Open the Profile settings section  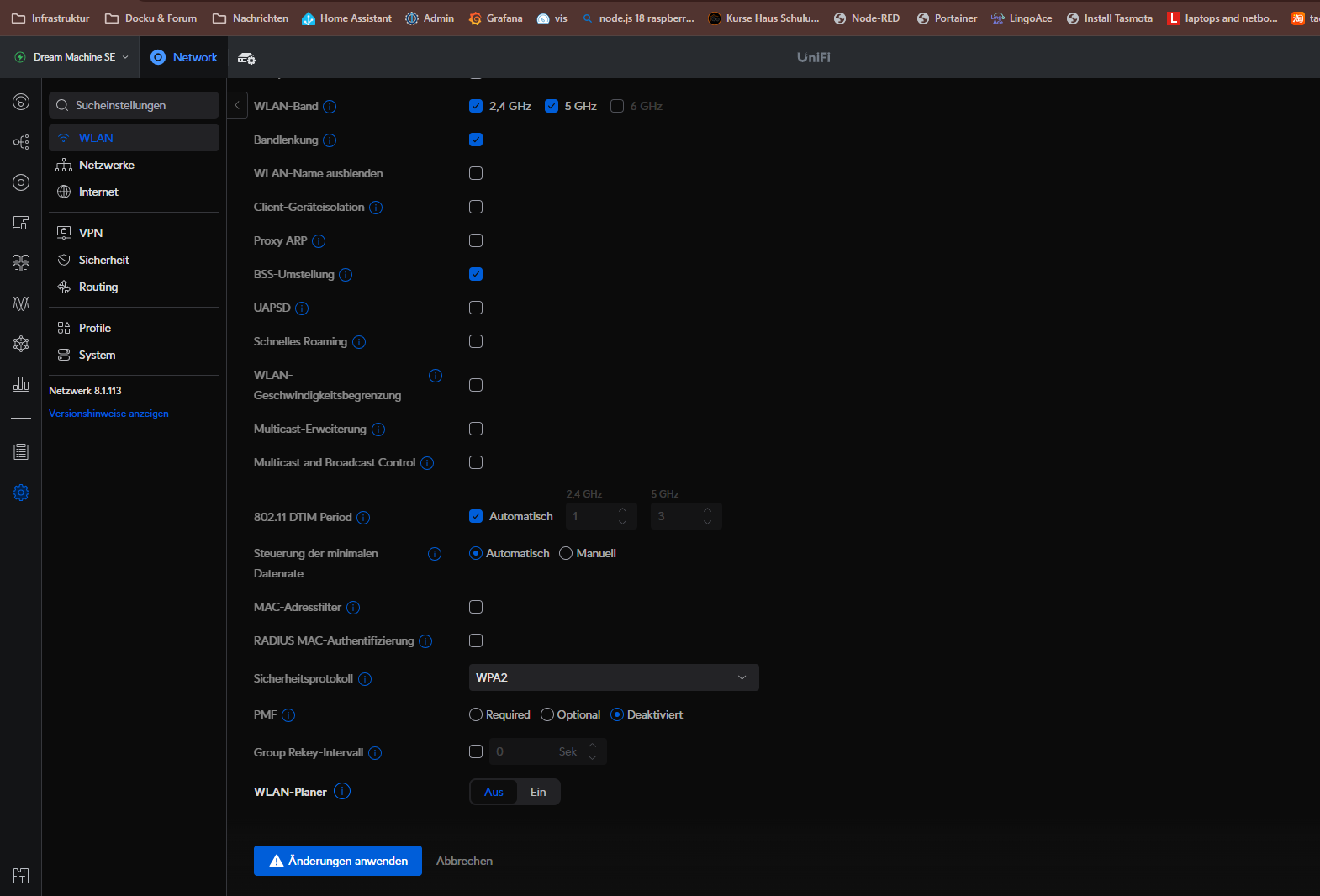point(134,328)
